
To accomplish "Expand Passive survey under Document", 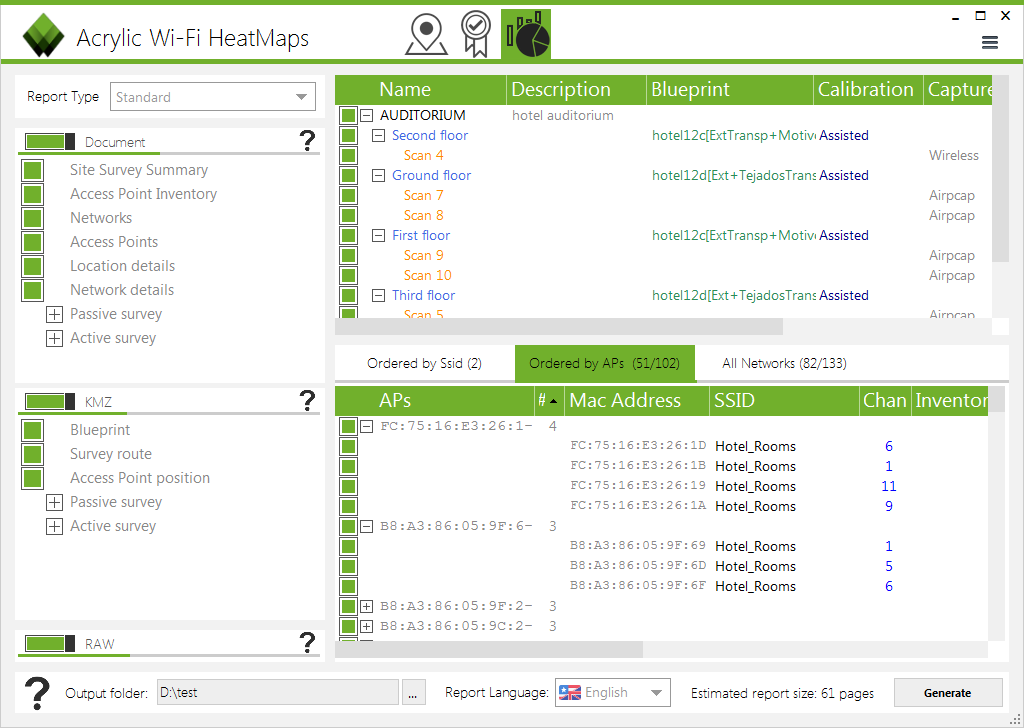I will [x=54, y=314].
